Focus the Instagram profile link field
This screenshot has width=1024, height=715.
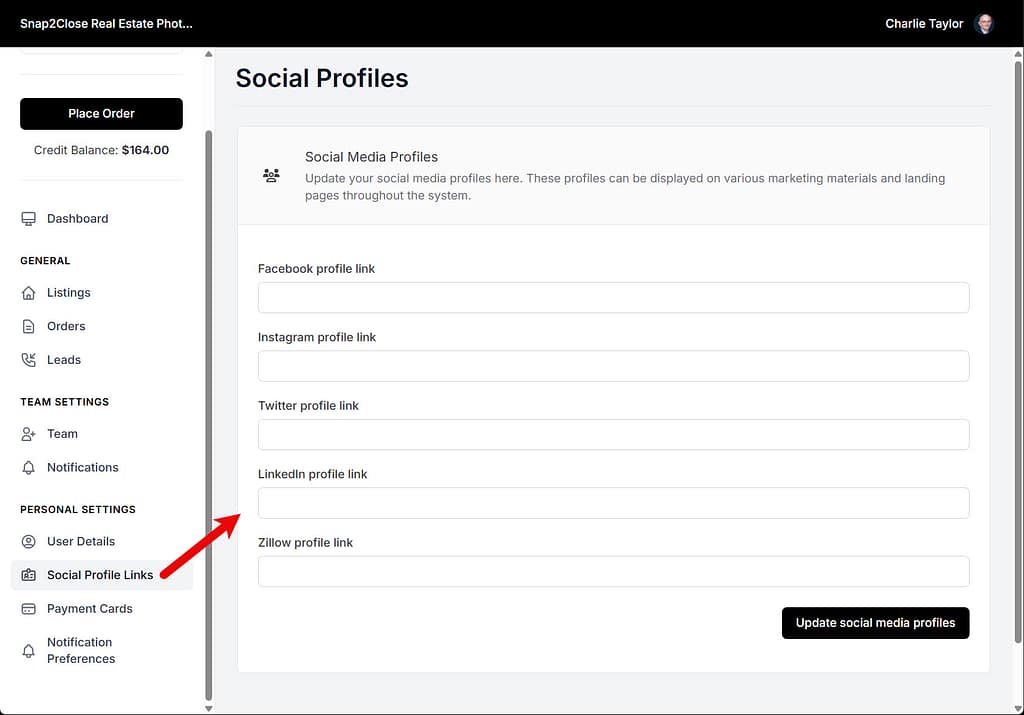point(613,366)
